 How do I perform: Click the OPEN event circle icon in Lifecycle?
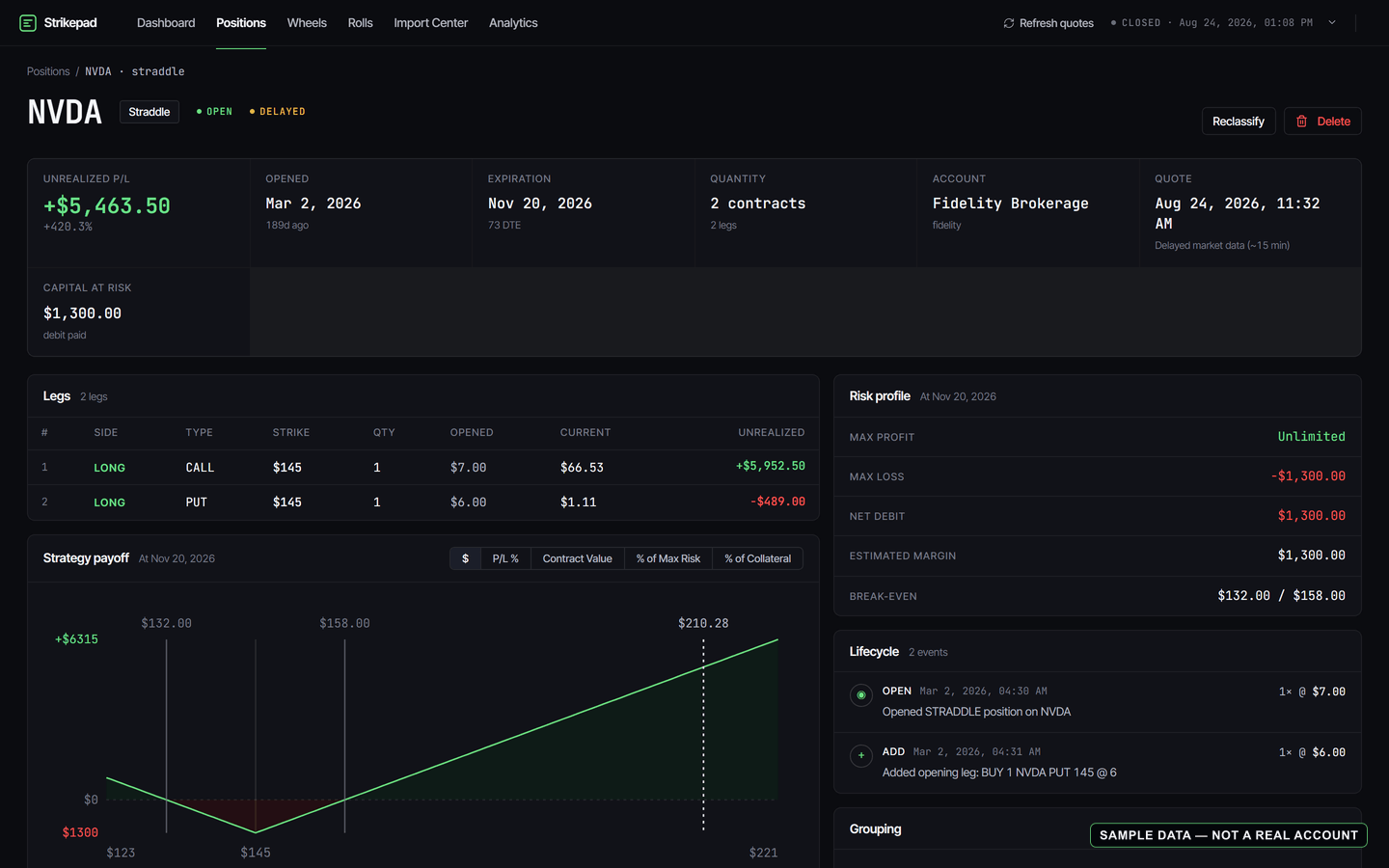click(x=861, y=695)
